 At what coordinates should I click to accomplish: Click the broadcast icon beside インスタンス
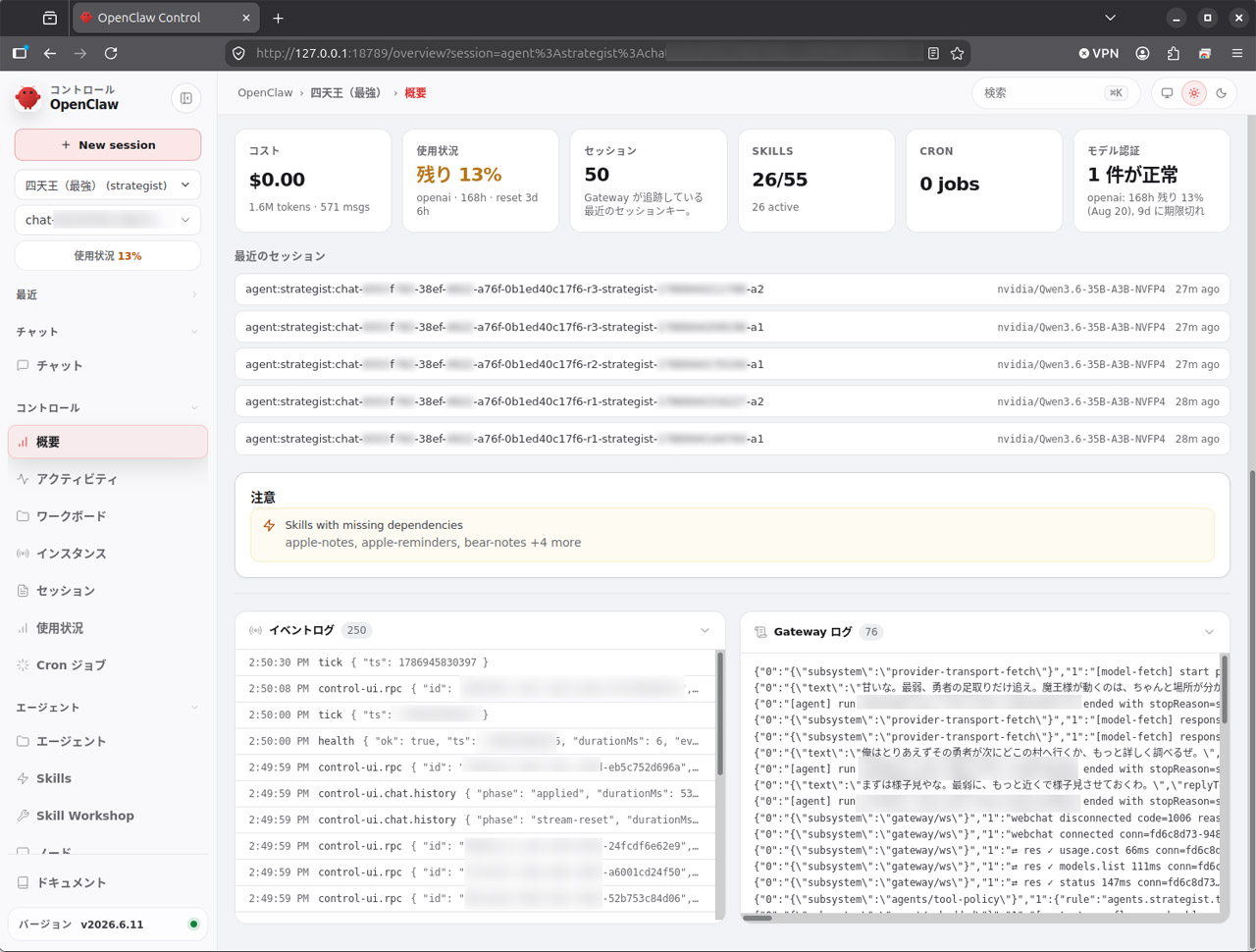click(x=23, y=554)
